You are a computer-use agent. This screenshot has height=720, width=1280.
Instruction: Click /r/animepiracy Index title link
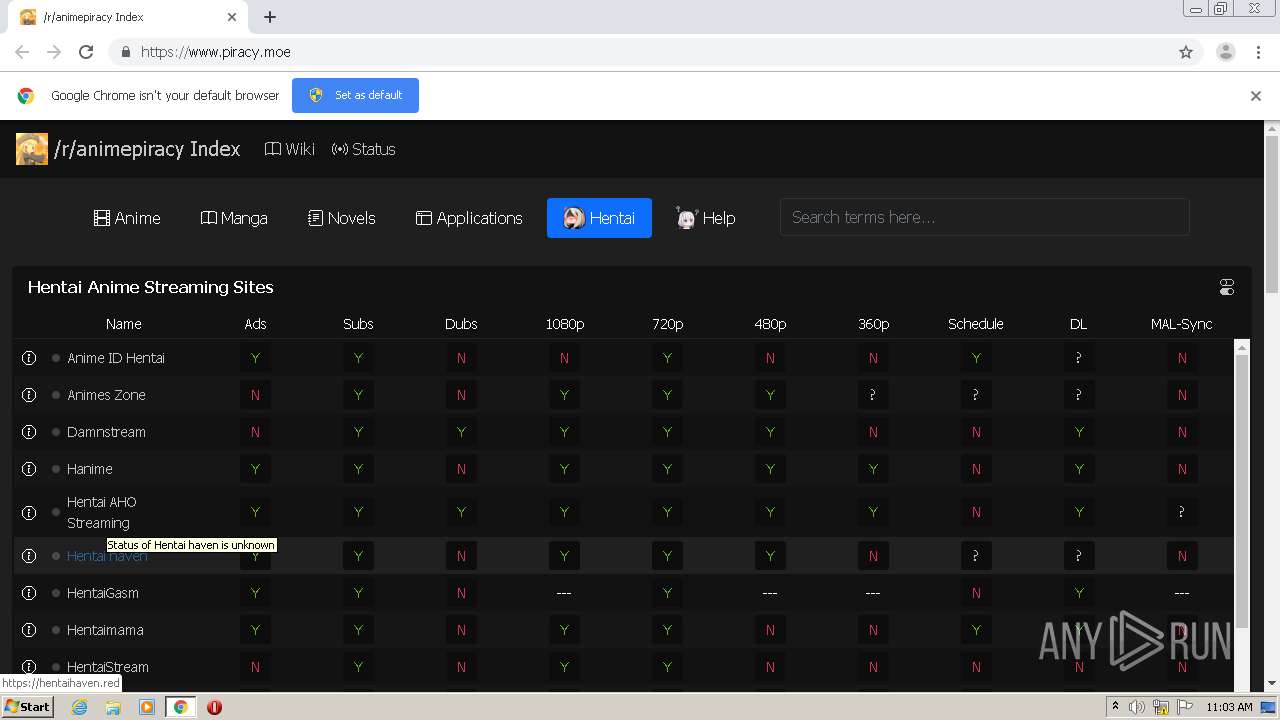[147, 149]
